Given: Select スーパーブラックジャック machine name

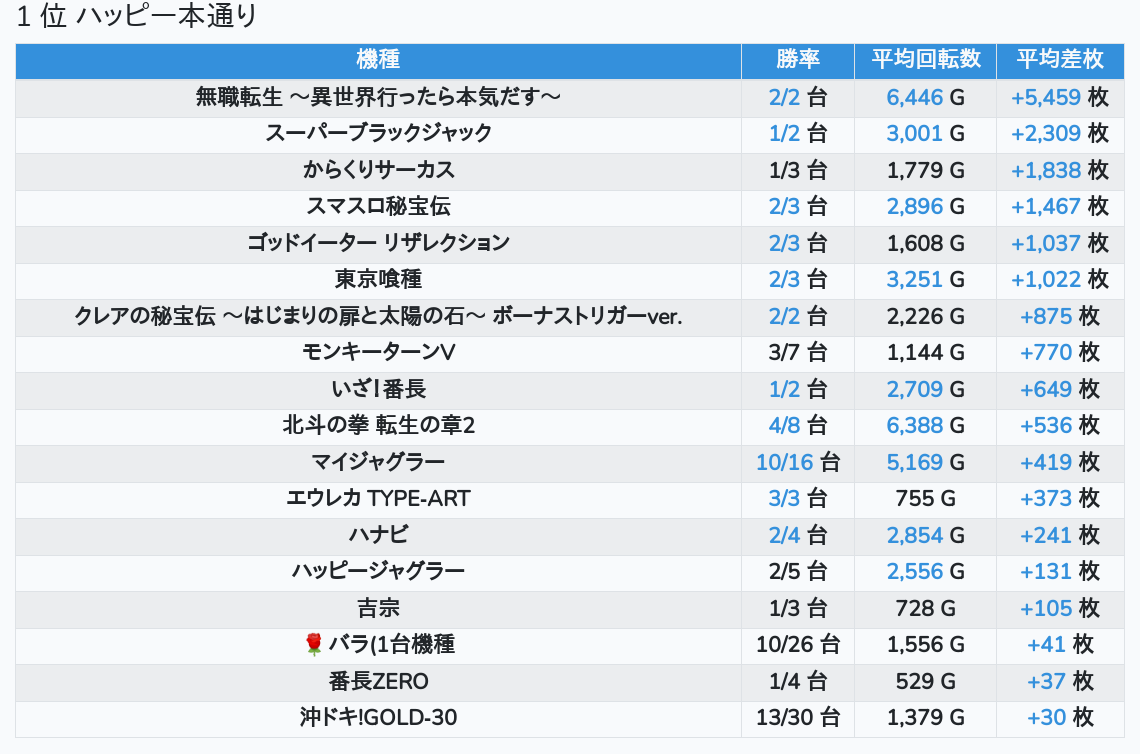Looking at the screenshot, I should tap(378, 133).
